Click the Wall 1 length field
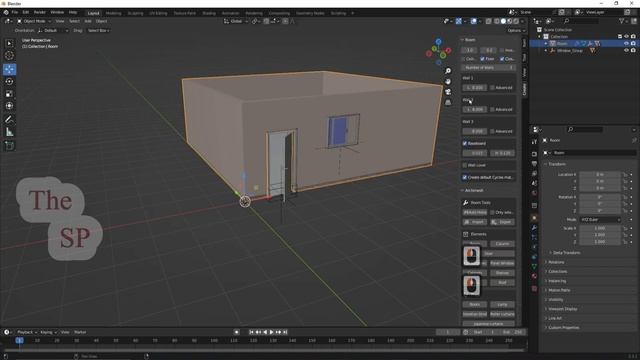The image size is (640, 360). 475,88
